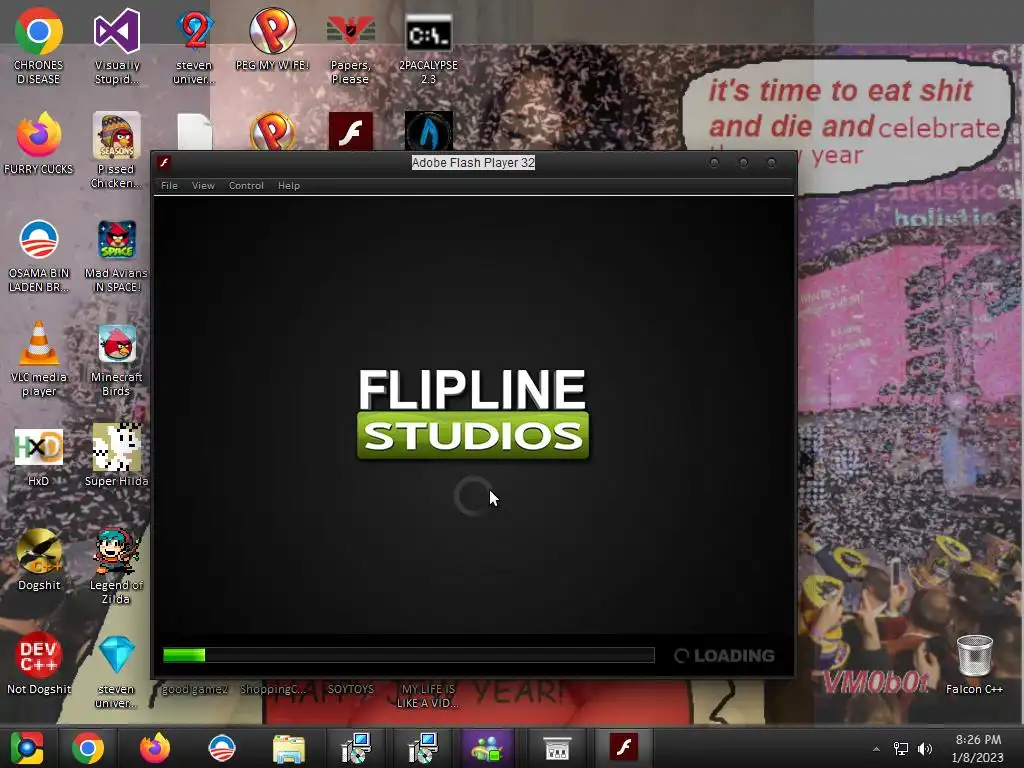The width and height of the screenshot is (1024, 768).
Task: Open the MY LIFE IS LIKE A VID... icon label
Action: (428, 696)
